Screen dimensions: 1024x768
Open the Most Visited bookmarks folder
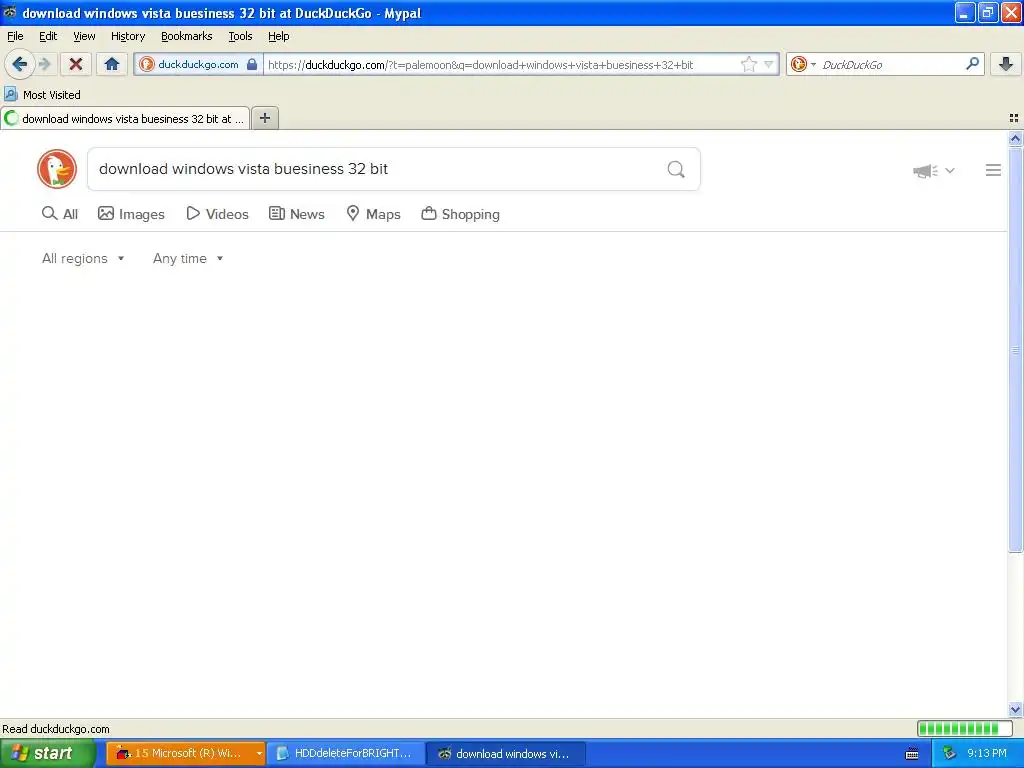tap(42, 95)
